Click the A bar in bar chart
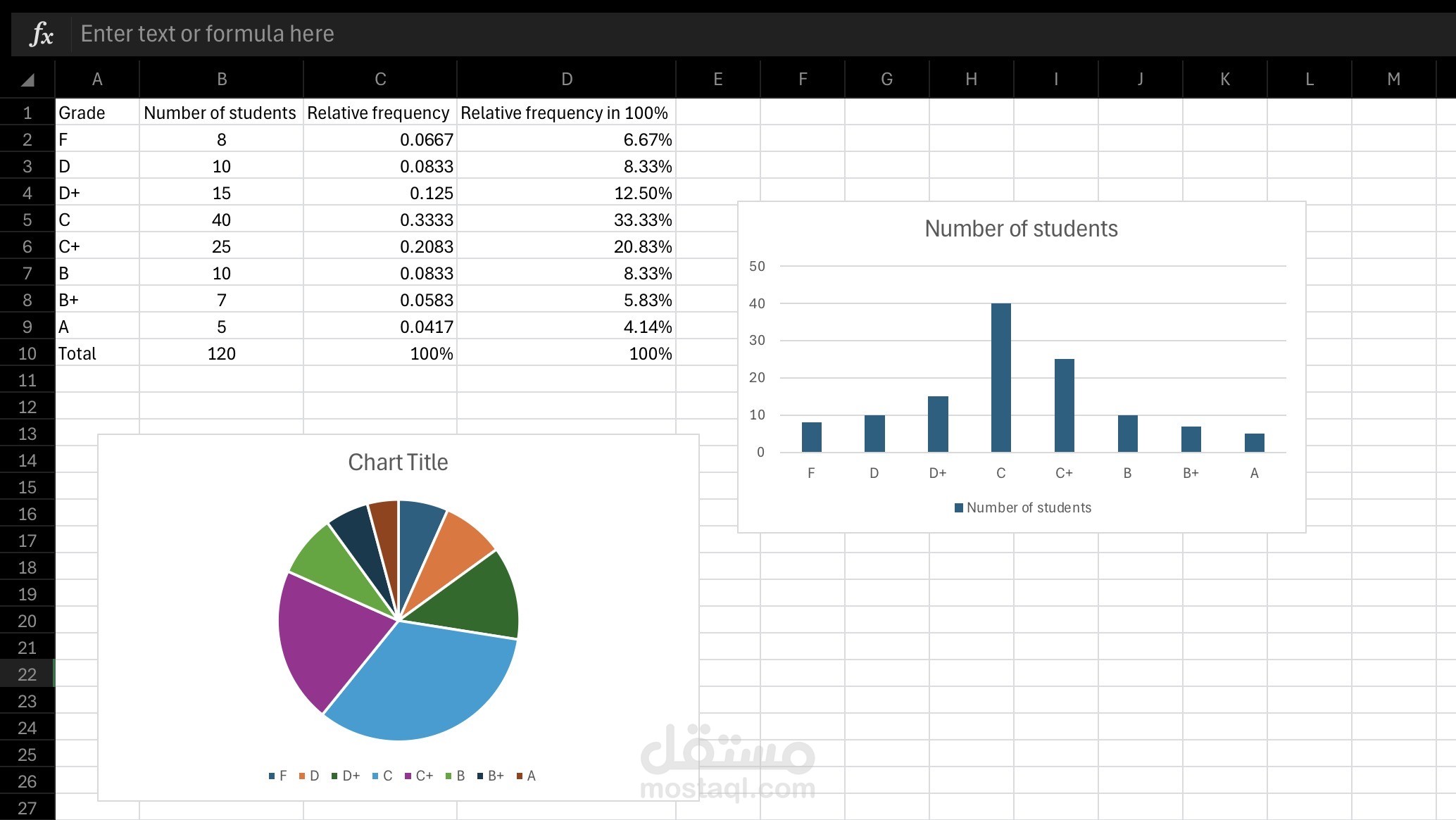The height and width of the screenshot is (820, 1456). pyautogui.click(x=1254, y=443)
